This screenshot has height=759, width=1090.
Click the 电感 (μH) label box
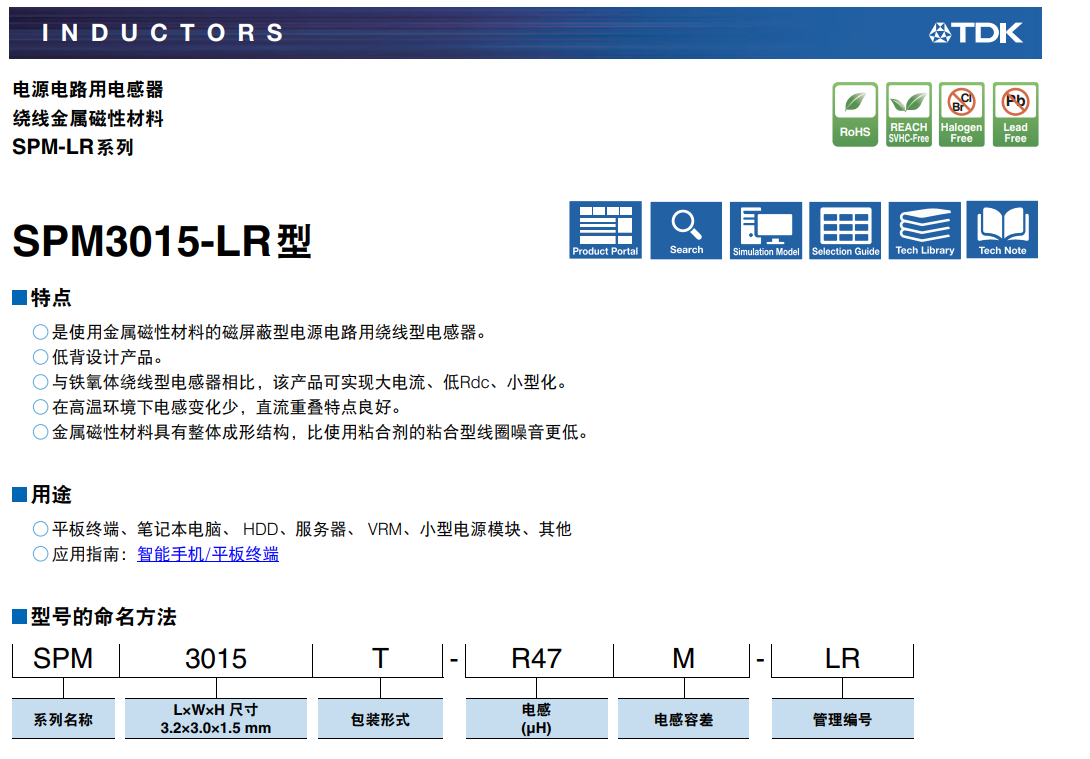537,719
